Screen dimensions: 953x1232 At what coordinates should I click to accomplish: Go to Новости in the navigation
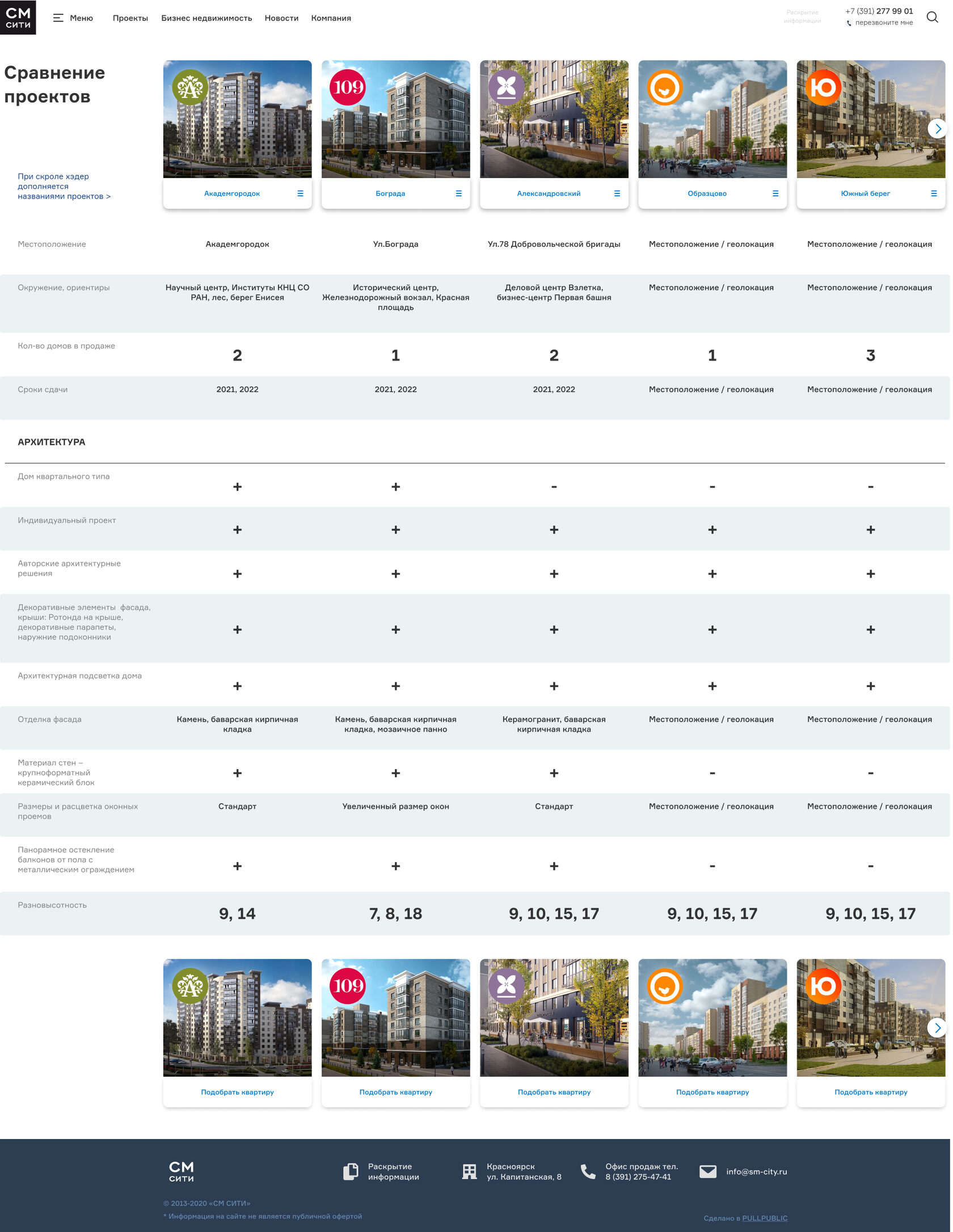coord(281,18)
